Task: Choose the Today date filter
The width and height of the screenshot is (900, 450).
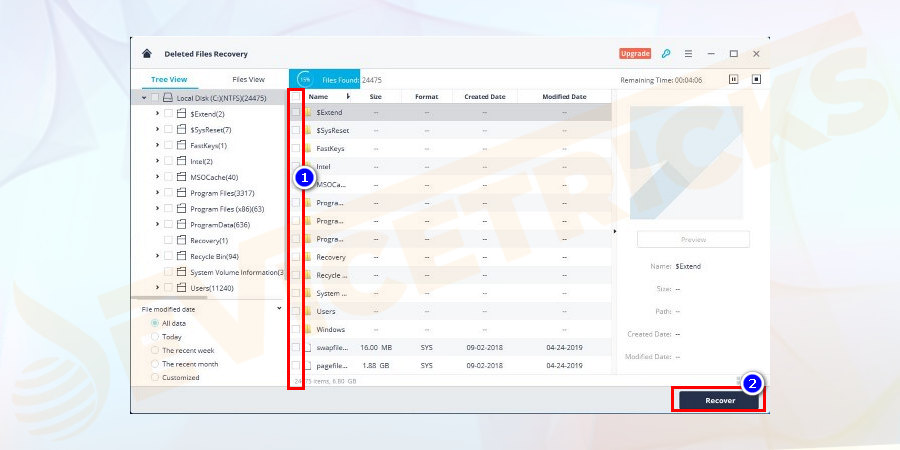Action: pyautogui.click(x=154, y=337)
